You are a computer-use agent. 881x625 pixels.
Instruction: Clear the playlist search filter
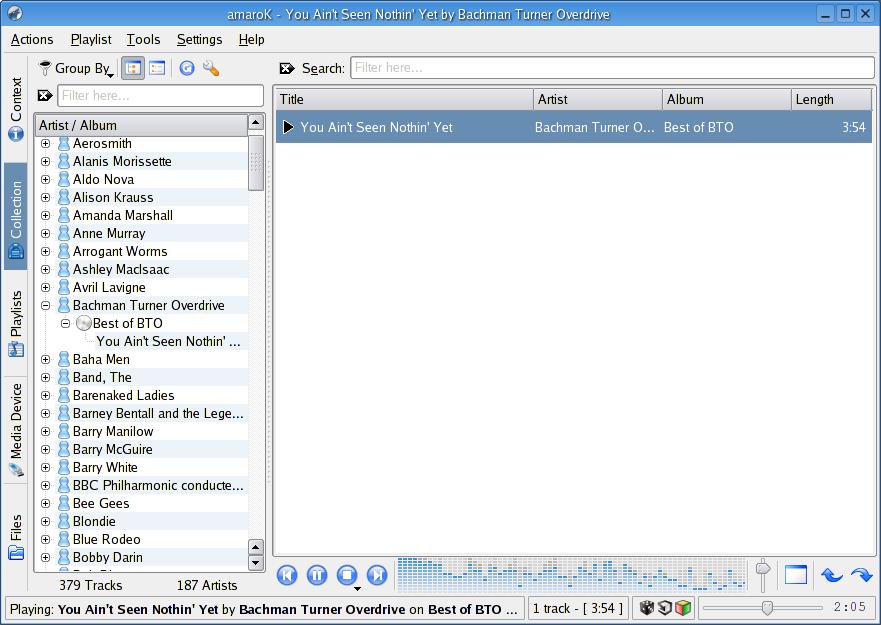click(287, 69)
